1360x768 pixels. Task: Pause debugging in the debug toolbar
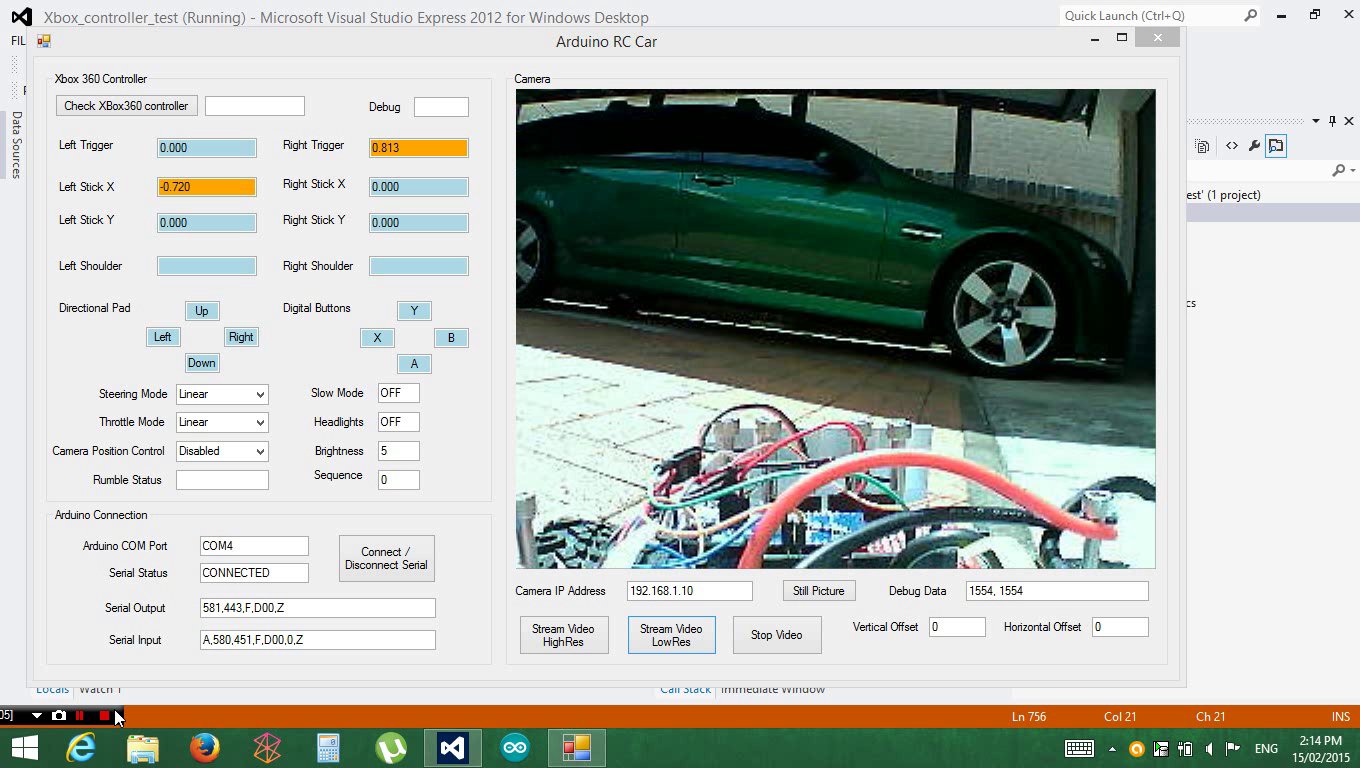click(79, 716)
